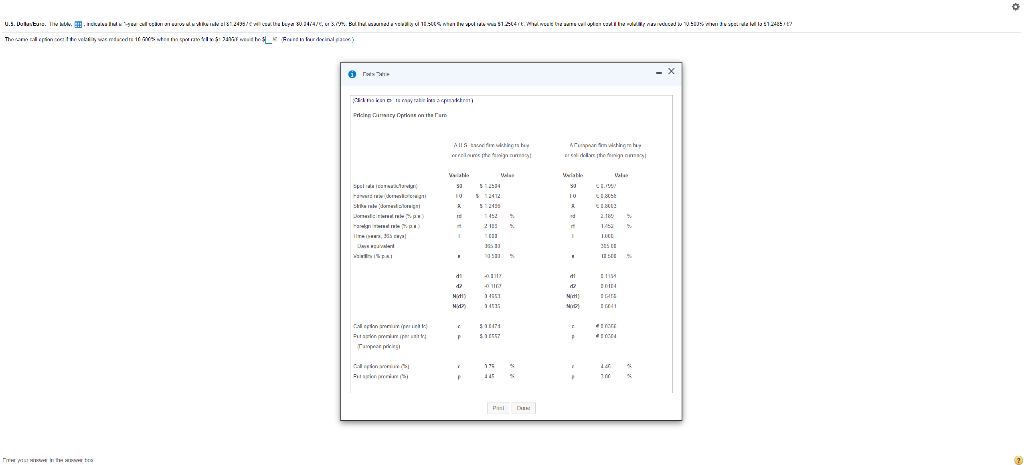The height and width of the screenshot is (465, 1024).
Task: Select the 'Pricing Currency Options on the Euro' title
Action: click(399, 116)
